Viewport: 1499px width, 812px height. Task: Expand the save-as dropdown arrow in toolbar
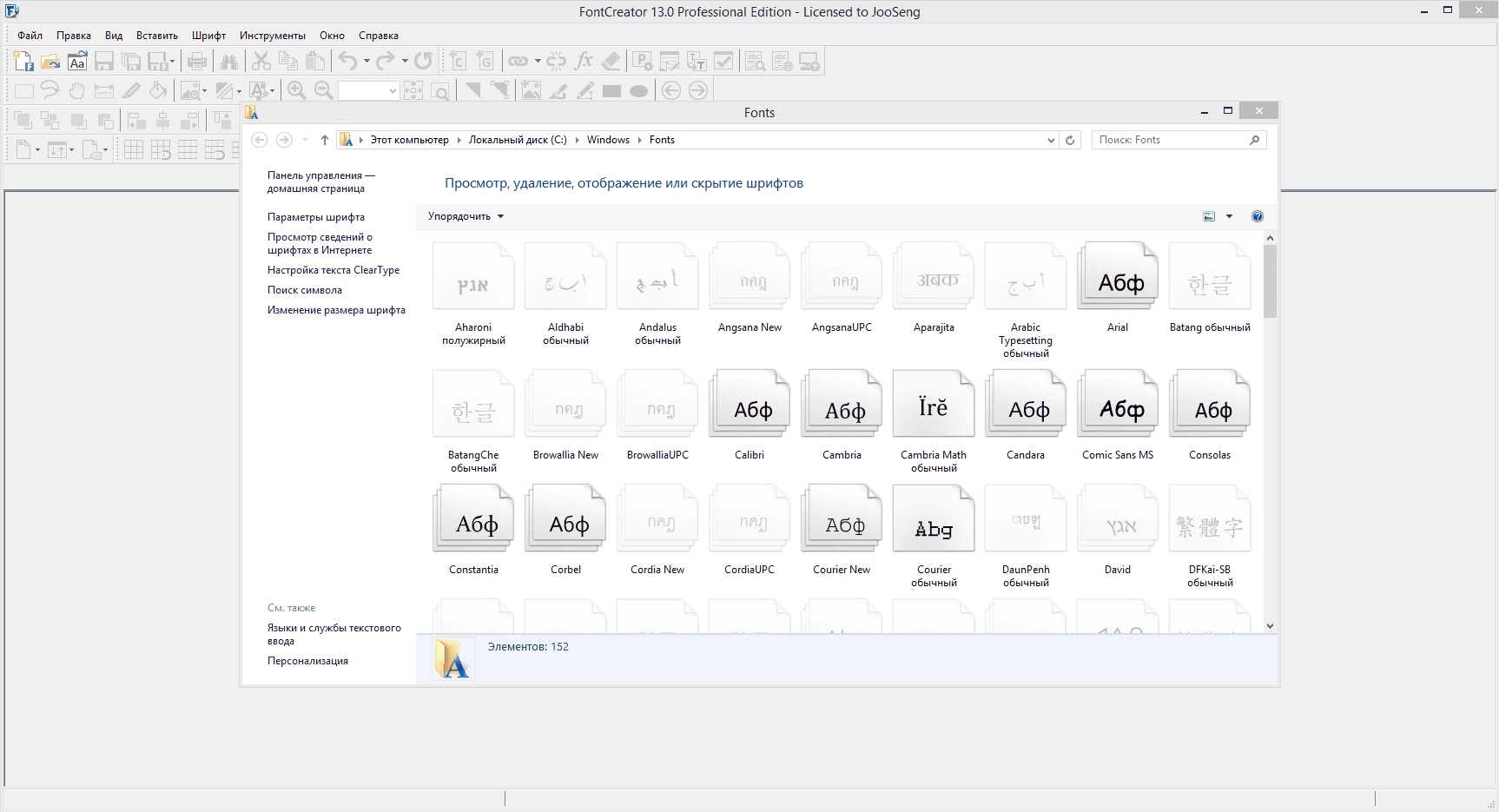point(172,61)
